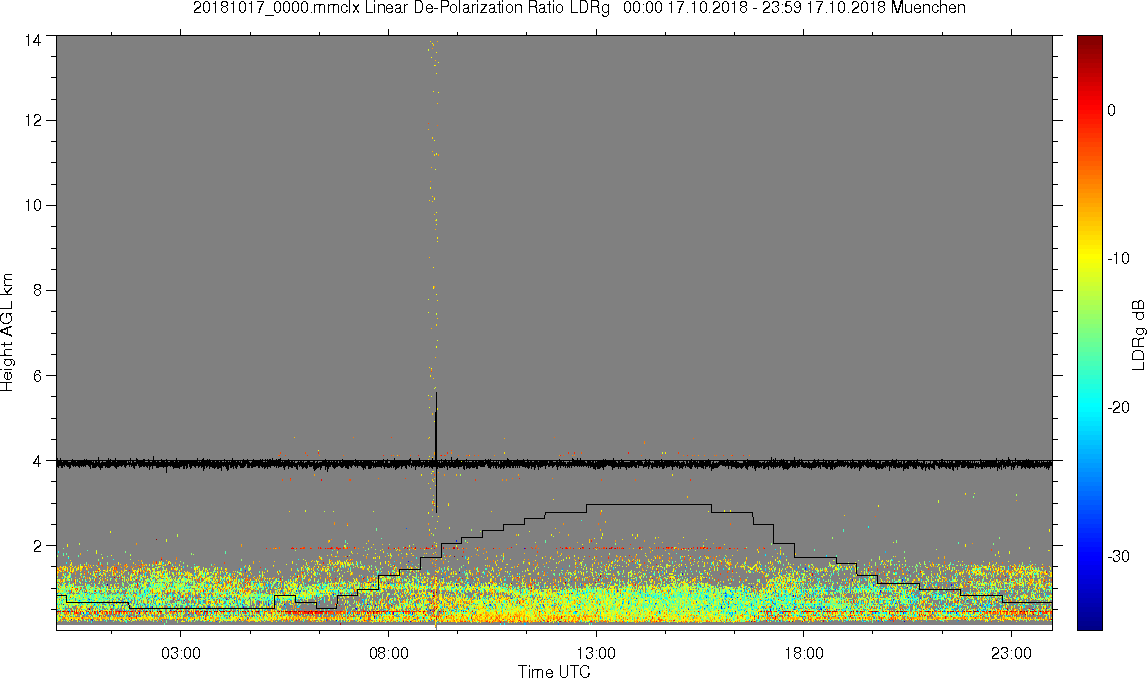This screenshot has width=1147, height=678.
Task: Click the colorbar value -20
Action: (1118, 407)
